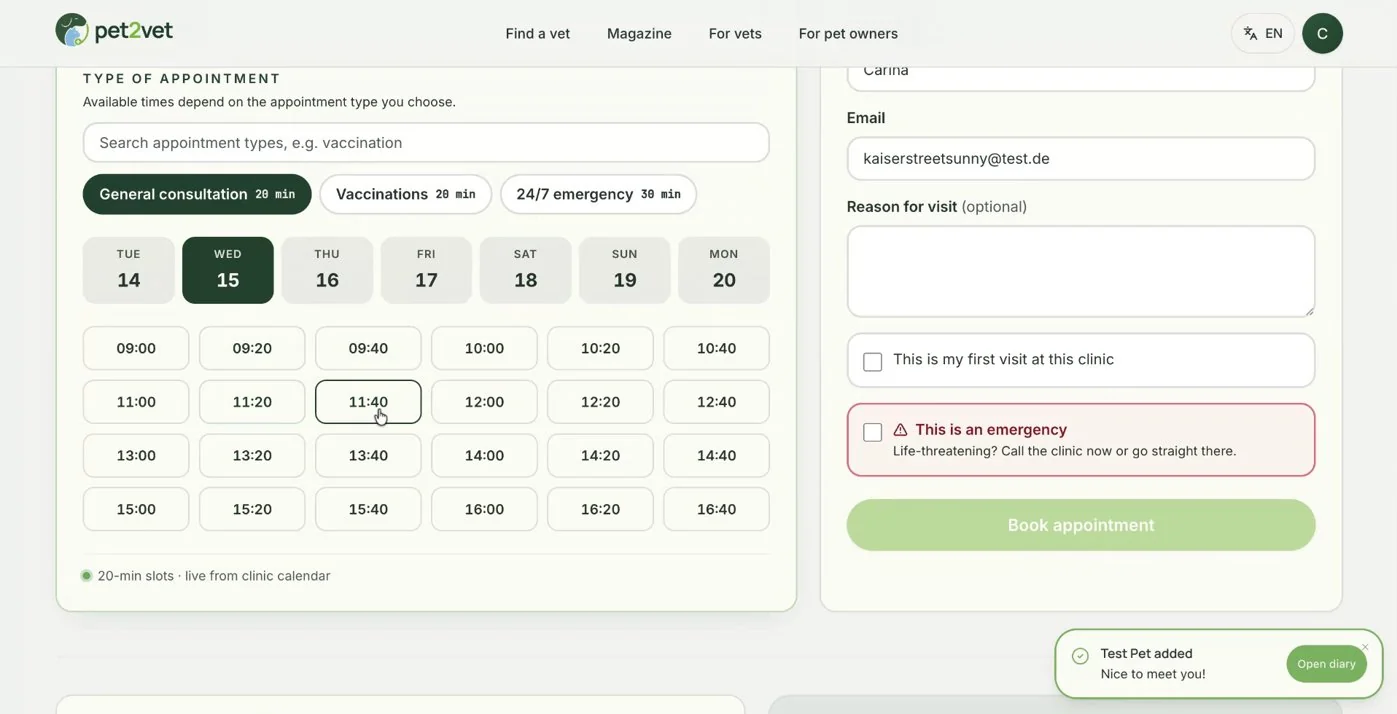
Task: Open diary from the notification
Action: tap(1326, 664)
